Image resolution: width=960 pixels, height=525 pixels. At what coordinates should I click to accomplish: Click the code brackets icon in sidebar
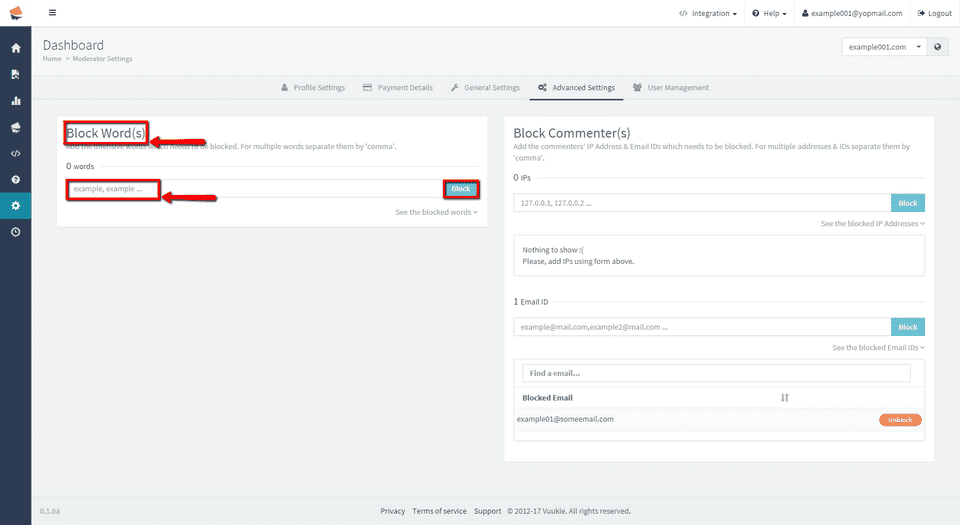[x=15, y=153]
